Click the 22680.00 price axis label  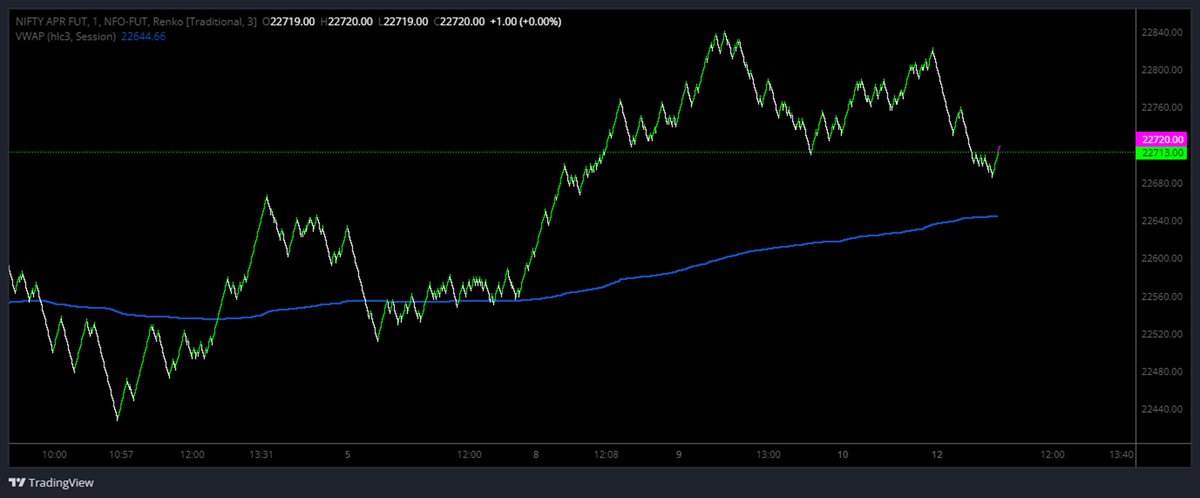pyautogui.click(x=1162, y=183)
